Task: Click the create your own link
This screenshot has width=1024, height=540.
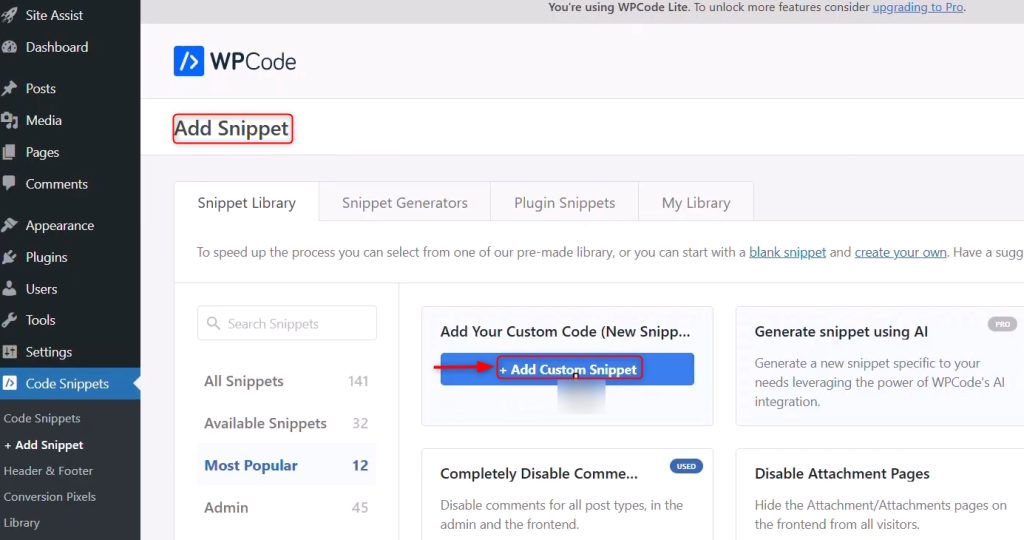Action: 901,252
